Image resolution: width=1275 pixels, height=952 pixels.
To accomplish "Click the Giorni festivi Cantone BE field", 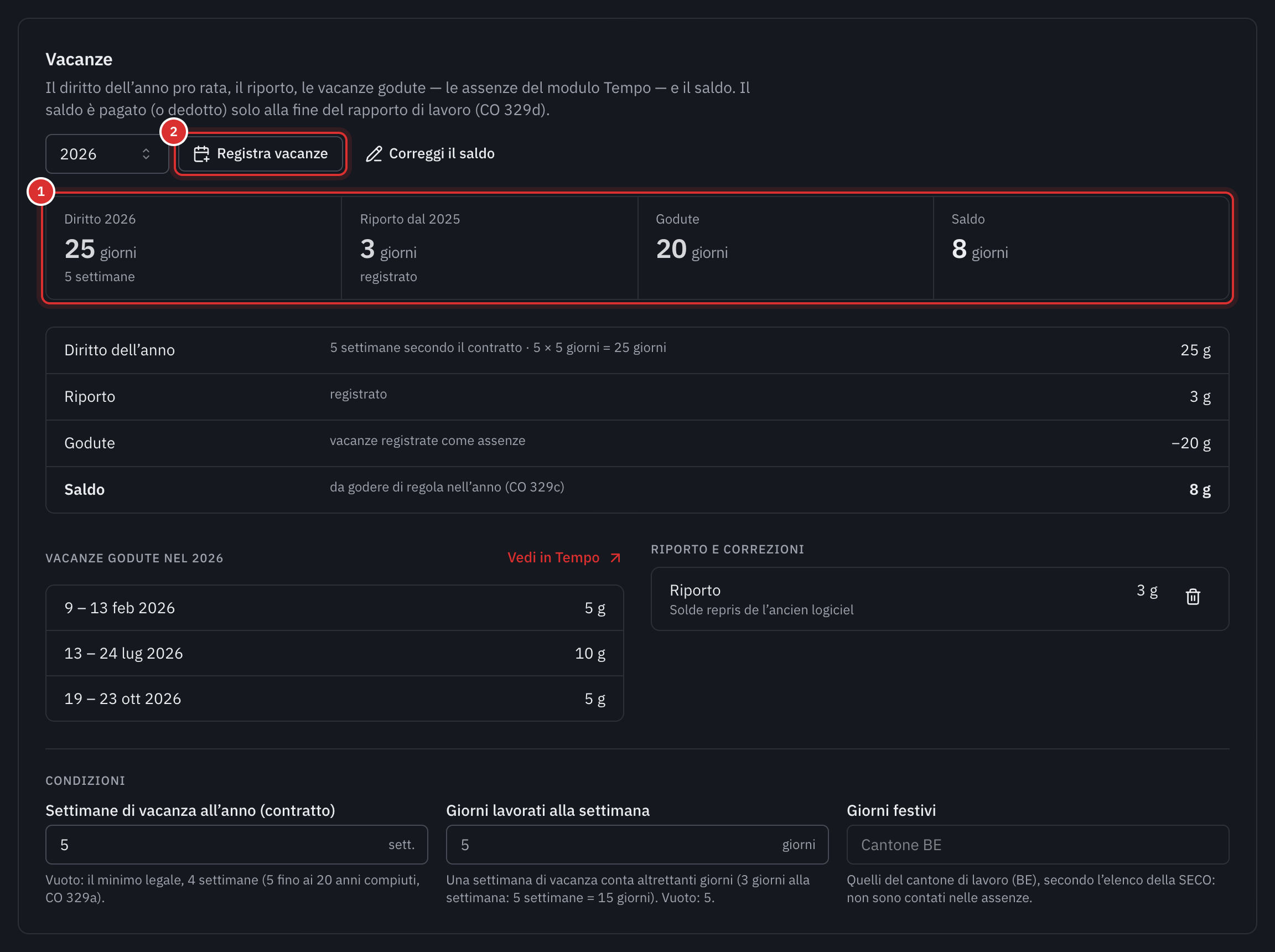I will click(1038, 845).
